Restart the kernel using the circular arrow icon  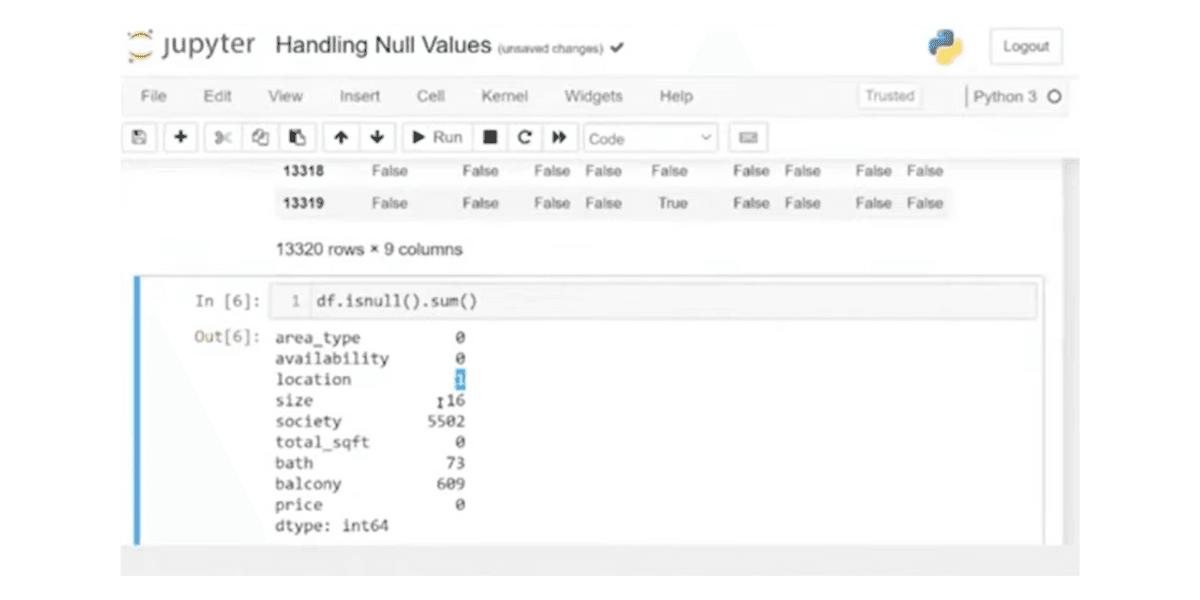tap(525, 137)
